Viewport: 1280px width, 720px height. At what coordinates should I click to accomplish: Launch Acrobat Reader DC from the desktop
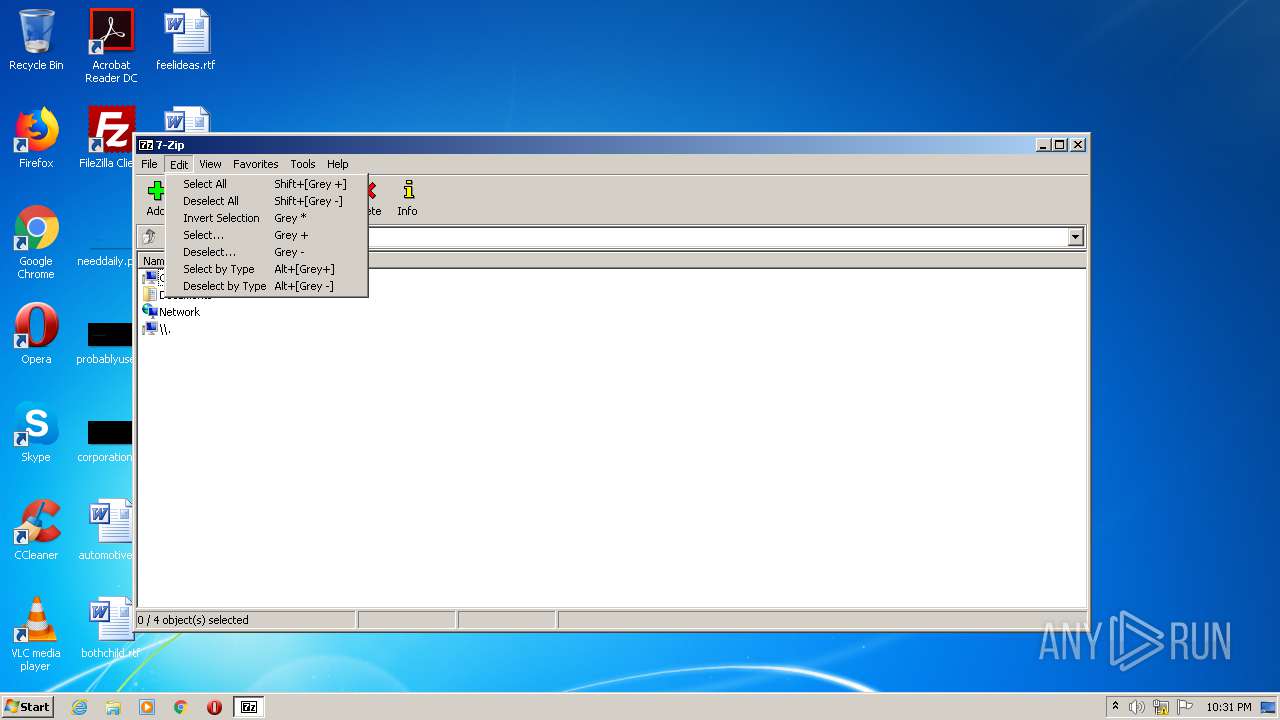[x=111, y=46]
